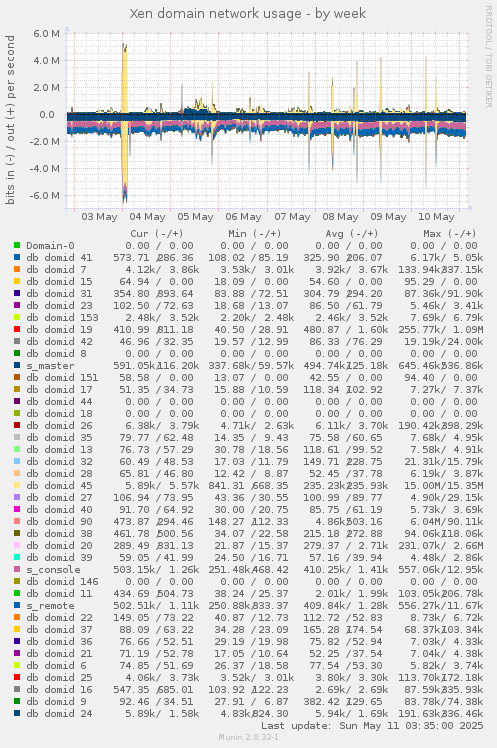The height and width of the screenshot is (748, 497).
Task: Click the graph title 'Xen domain network usage - by week'
Action: coord(248,13)
